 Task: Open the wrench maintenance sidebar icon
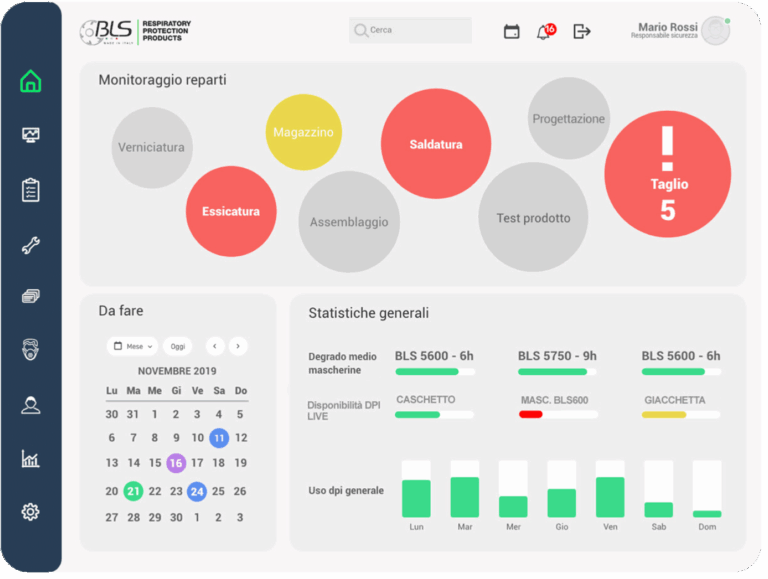31,245
